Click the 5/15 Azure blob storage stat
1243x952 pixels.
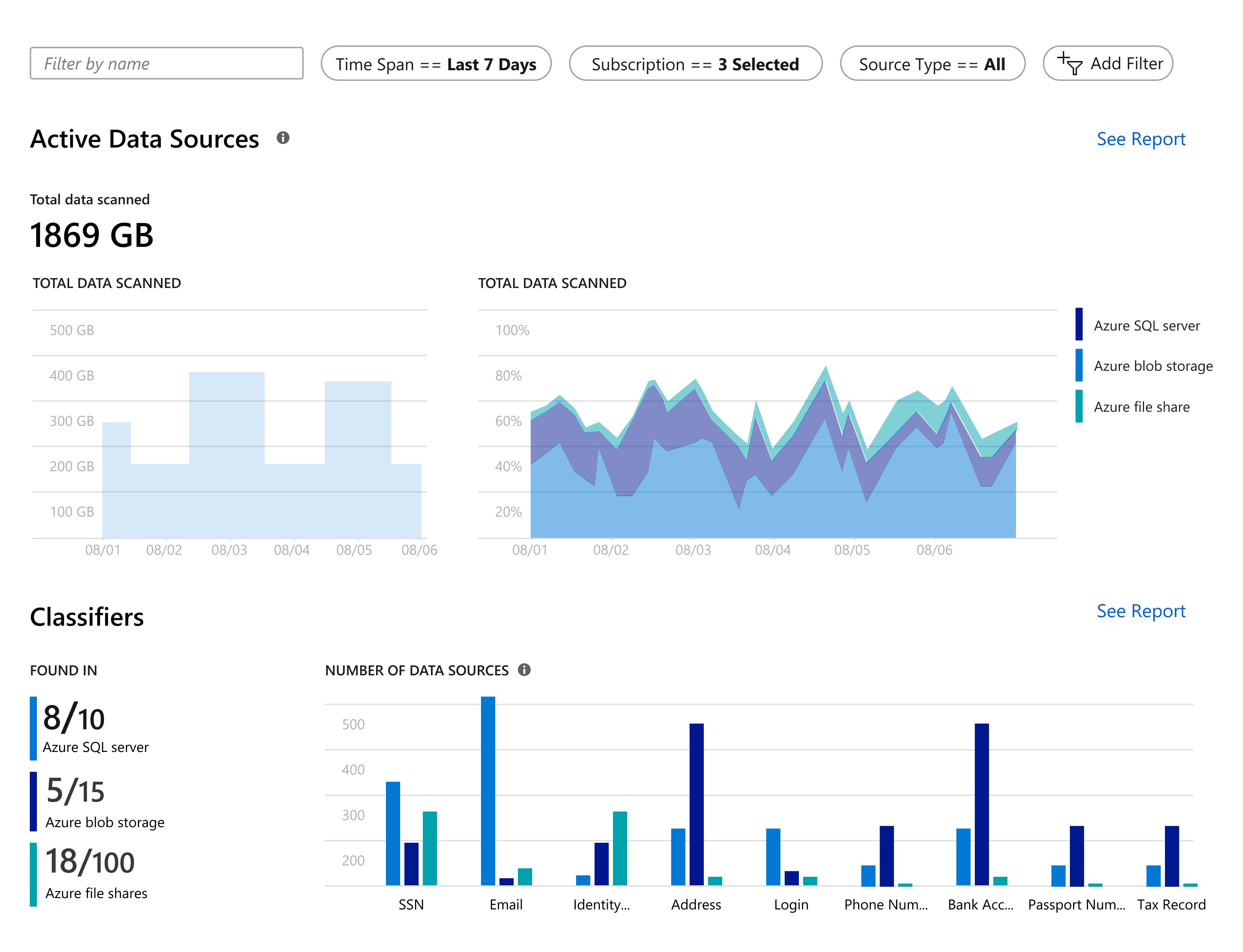98,801
